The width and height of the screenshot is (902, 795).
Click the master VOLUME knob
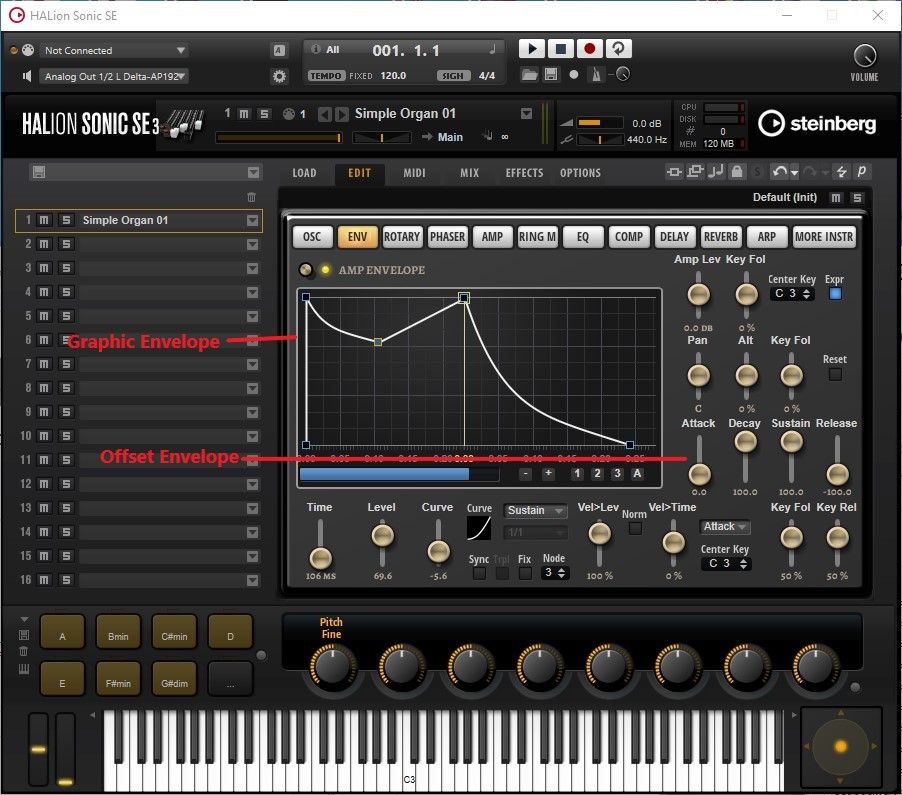coord(865,56)
